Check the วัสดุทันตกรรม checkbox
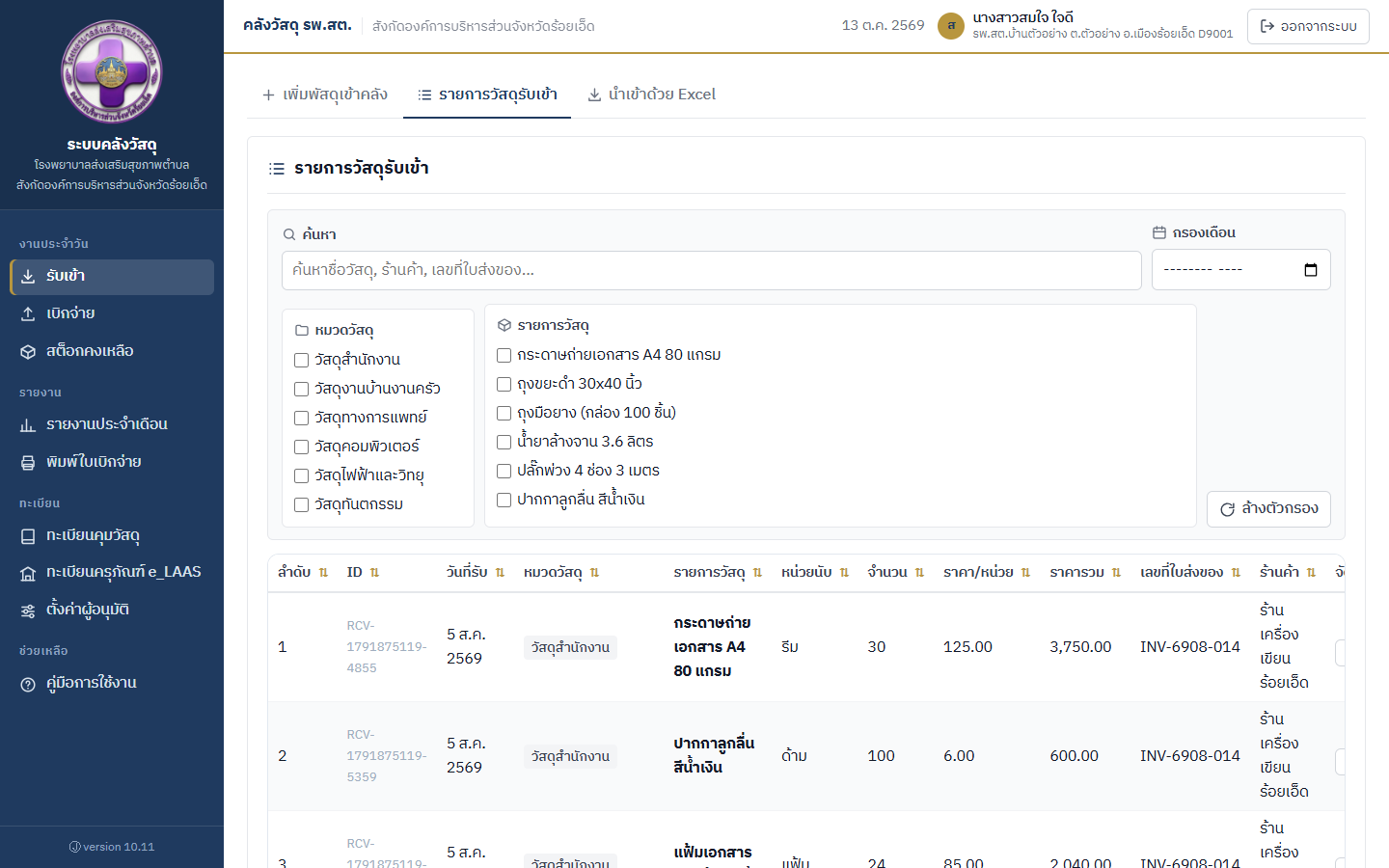The image size is (1389, 868). (302, 505)
